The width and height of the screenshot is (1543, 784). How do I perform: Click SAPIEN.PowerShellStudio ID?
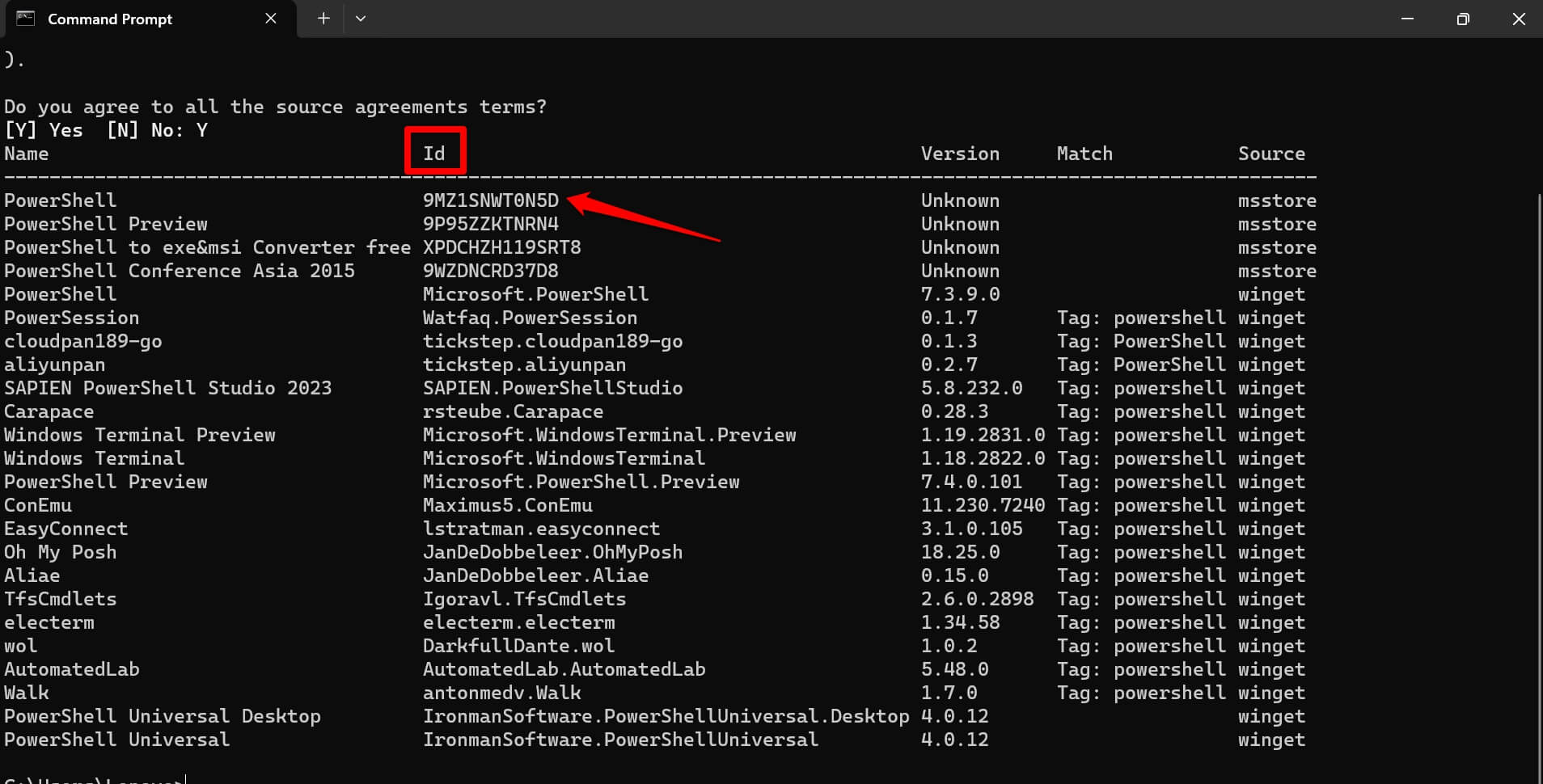pos(553,388)
